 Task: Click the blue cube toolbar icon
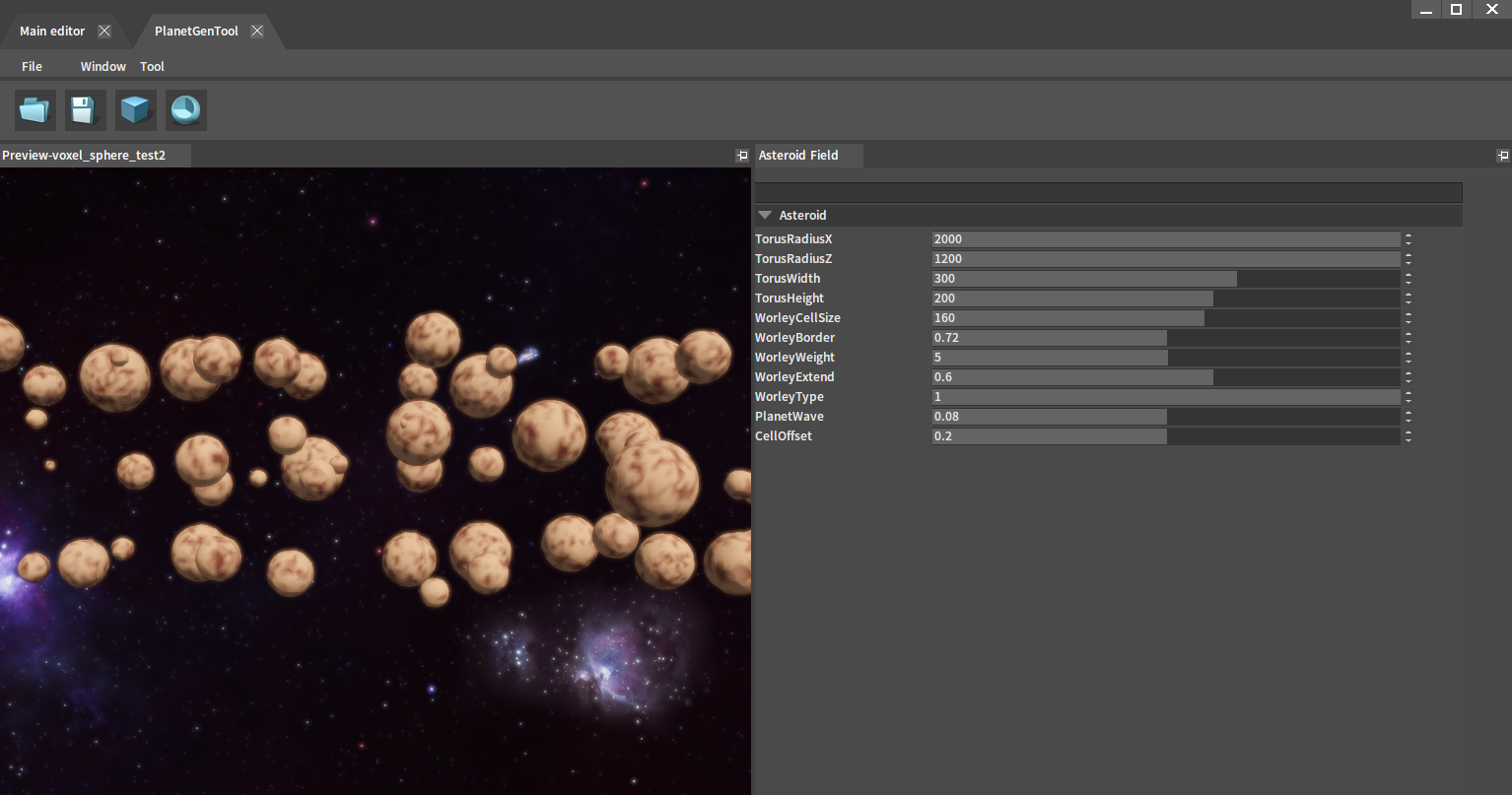click(x=135, y=109)
